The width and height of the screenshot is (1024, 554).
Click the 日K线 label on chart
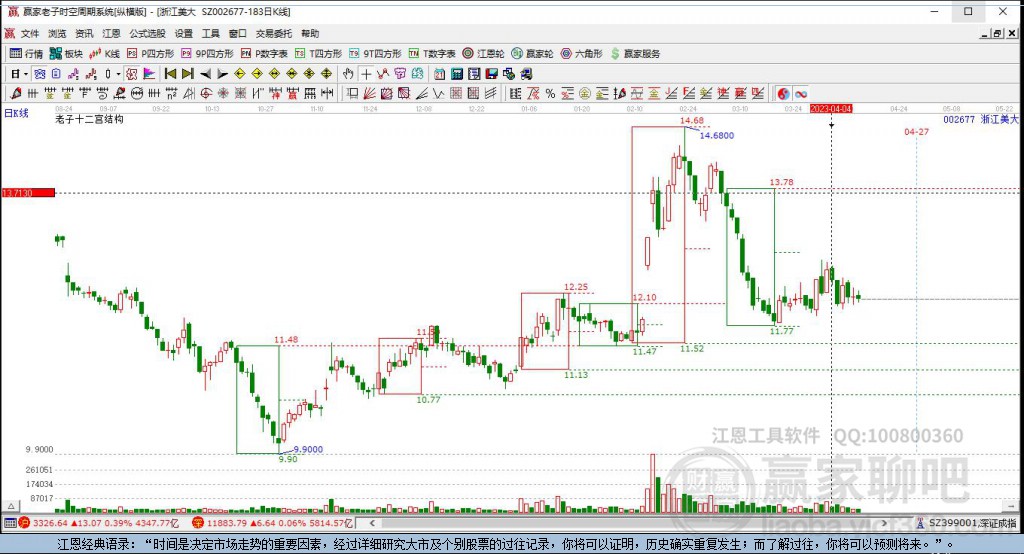(16, 113)
